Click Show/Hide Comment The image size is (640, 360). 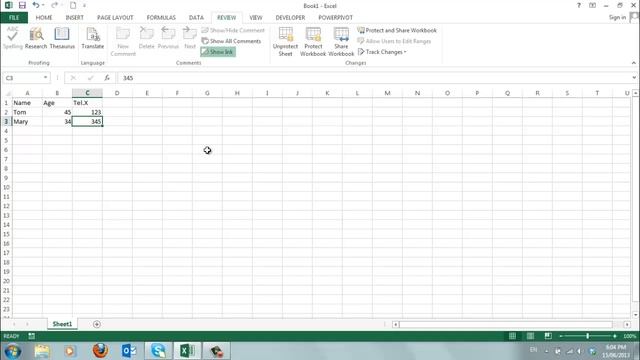pyautogui.click(x=233, y=30)
